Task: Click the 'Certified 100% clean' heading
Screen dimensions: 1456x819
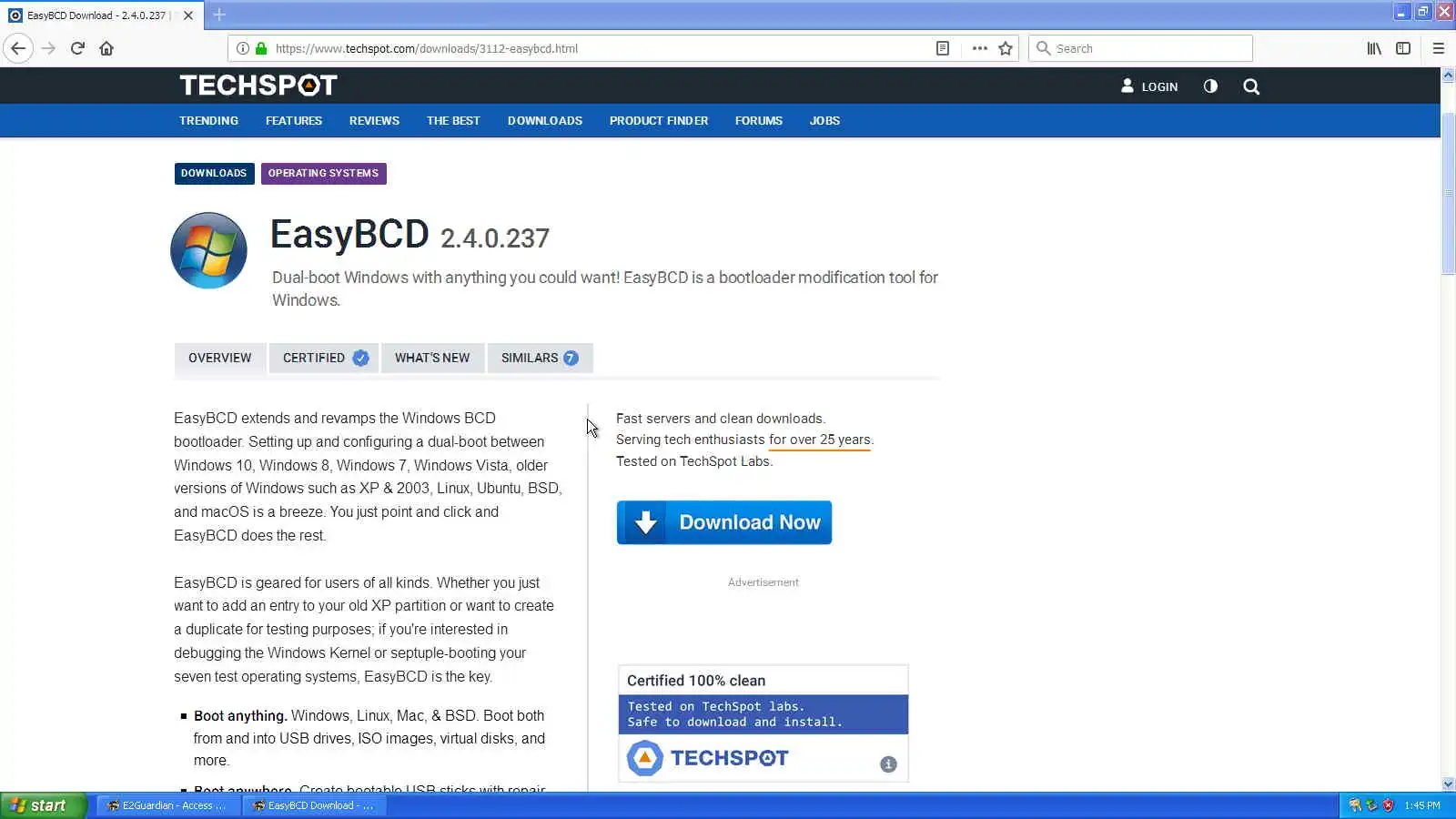Action: pos(696,681)
